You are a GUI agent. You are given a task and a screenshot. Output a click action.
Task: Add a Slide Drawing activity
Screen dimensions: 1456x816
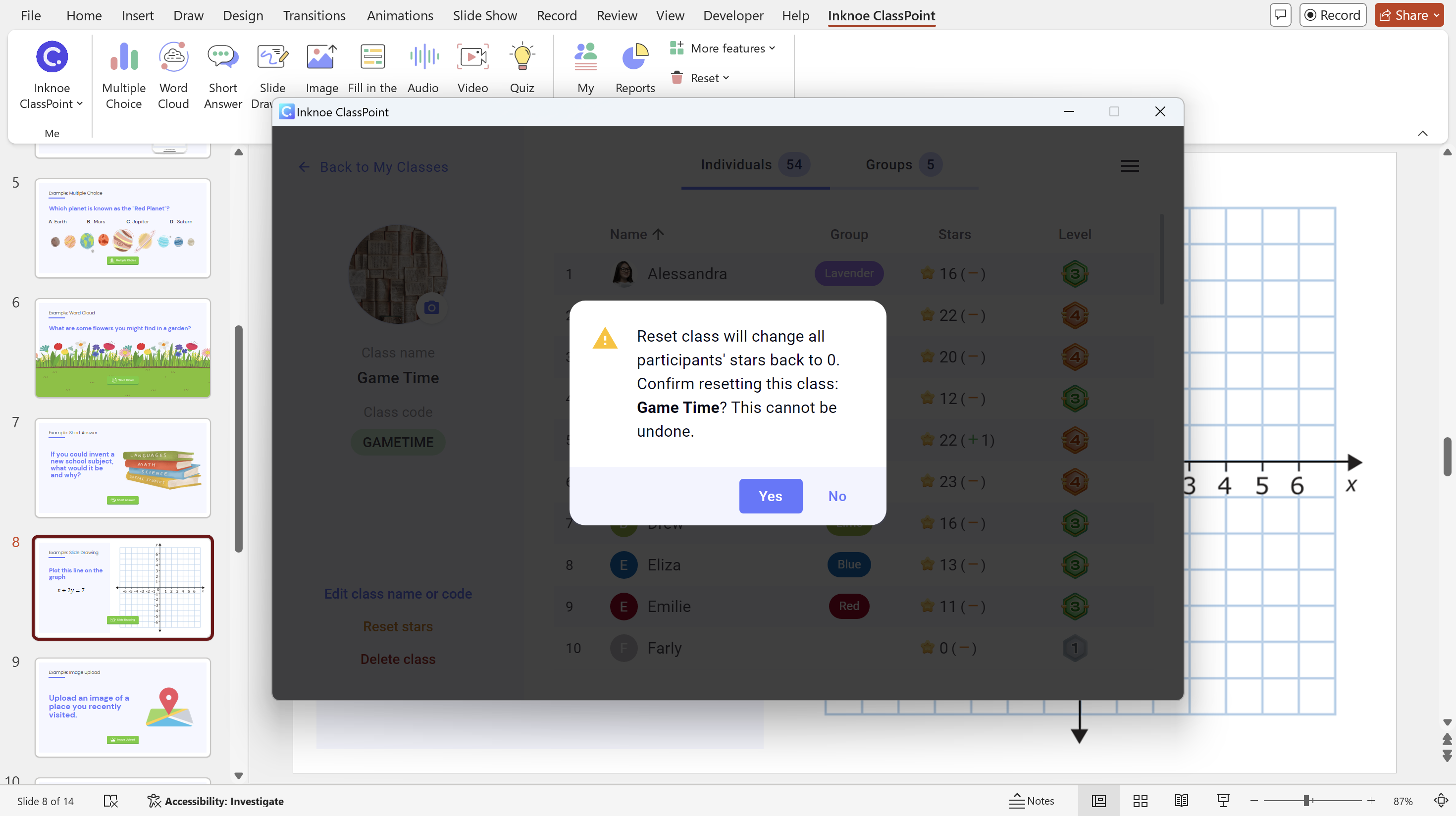click(x=272, y=75)
